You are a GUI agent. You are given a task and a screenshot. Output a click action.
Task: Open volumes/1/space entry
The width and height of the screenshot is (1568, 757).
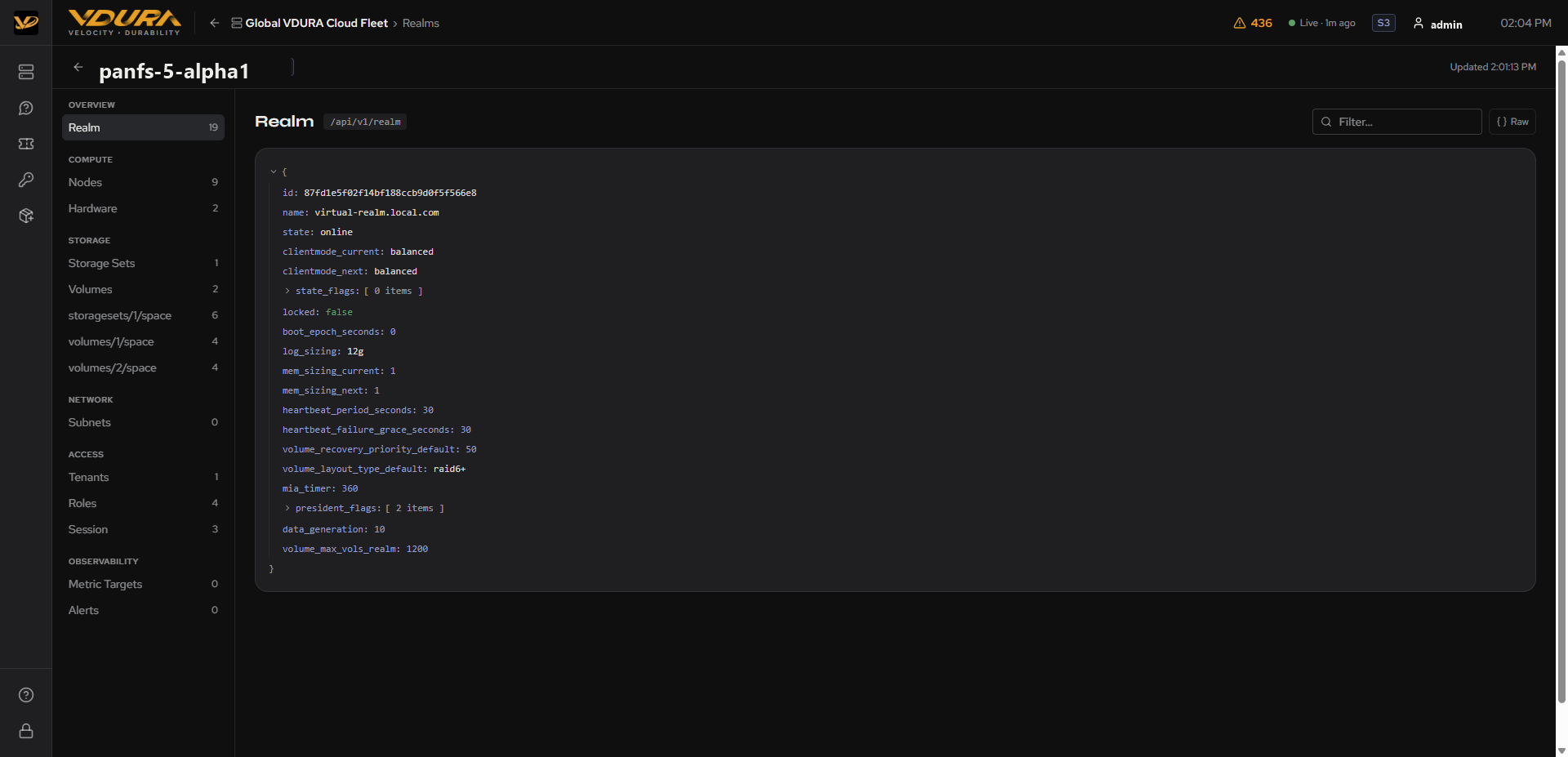(x=143, y=341)
